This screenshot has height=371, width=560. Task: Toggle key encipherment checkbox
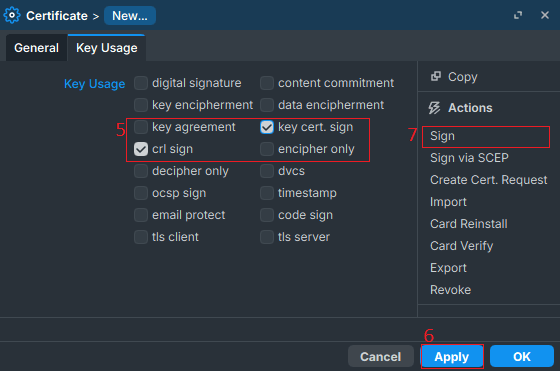coord(141,105)
